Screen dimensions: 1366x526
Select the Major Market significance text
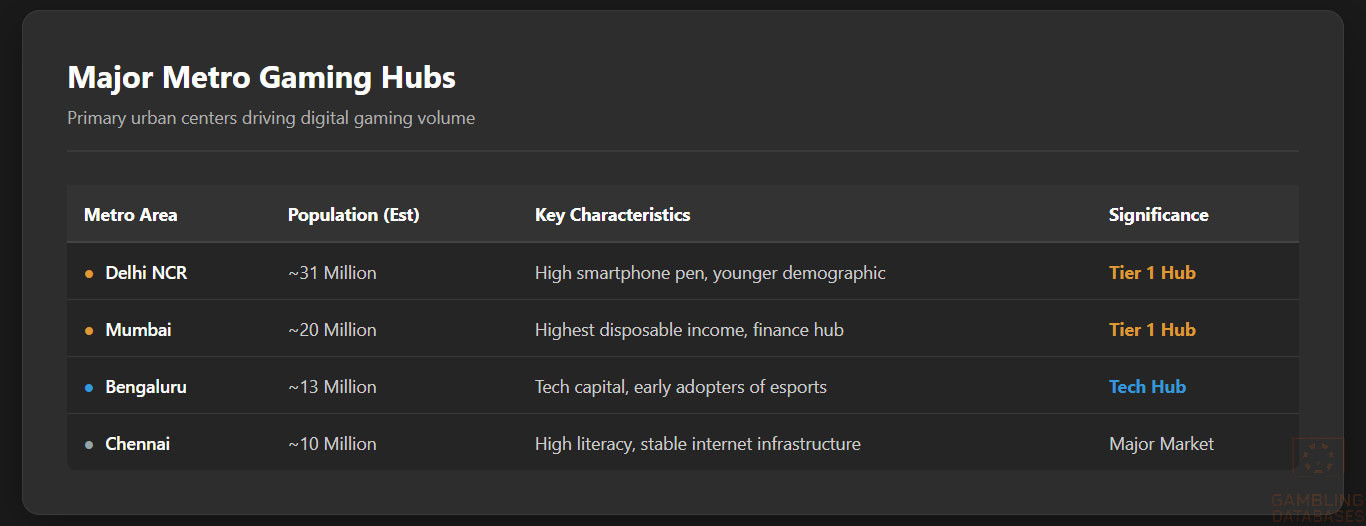[1161, 444]
